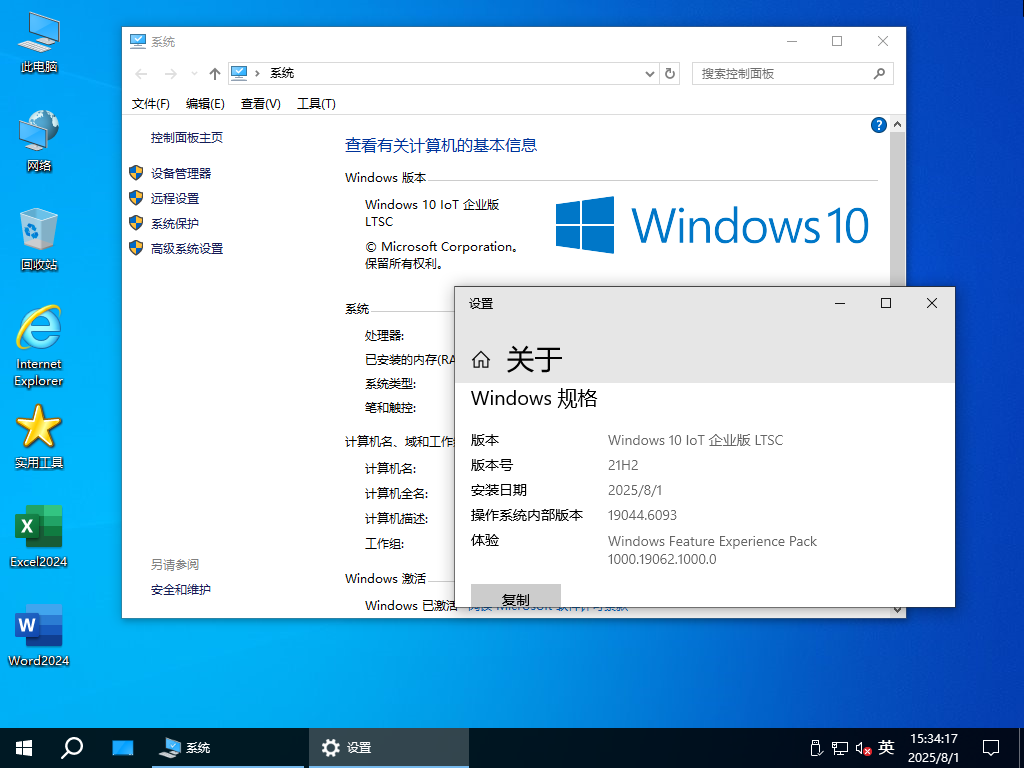The image size is (1024, 768).
Task: Click the 21H2 version number value
Action: 623,465
